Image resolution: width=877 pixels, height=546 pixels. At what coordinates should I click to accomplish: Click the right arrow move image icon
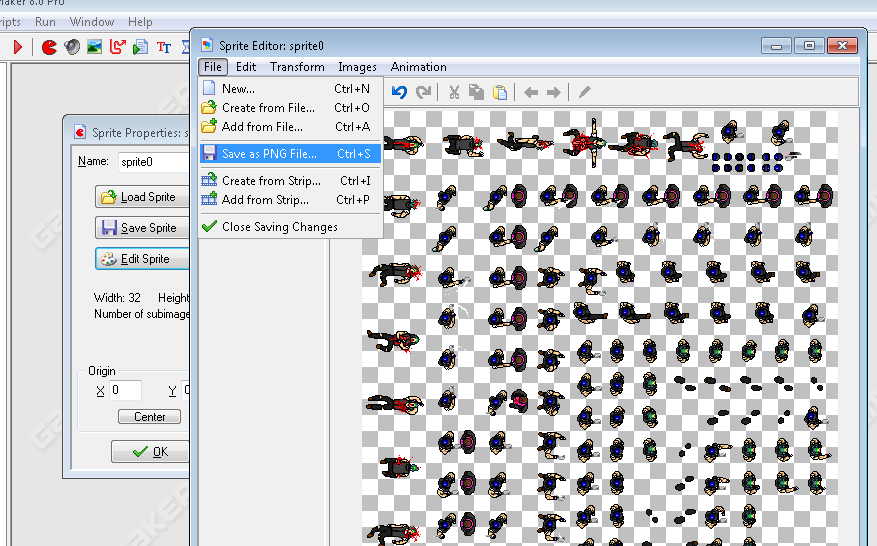click(x=553, y=92)
